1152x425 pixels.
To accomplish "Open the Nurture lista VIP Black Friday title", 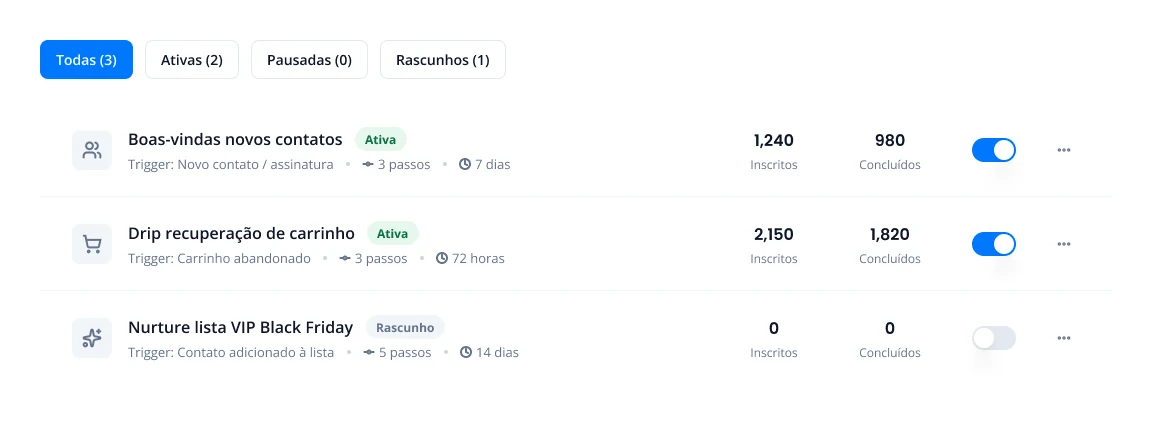I will pos(240,327).
